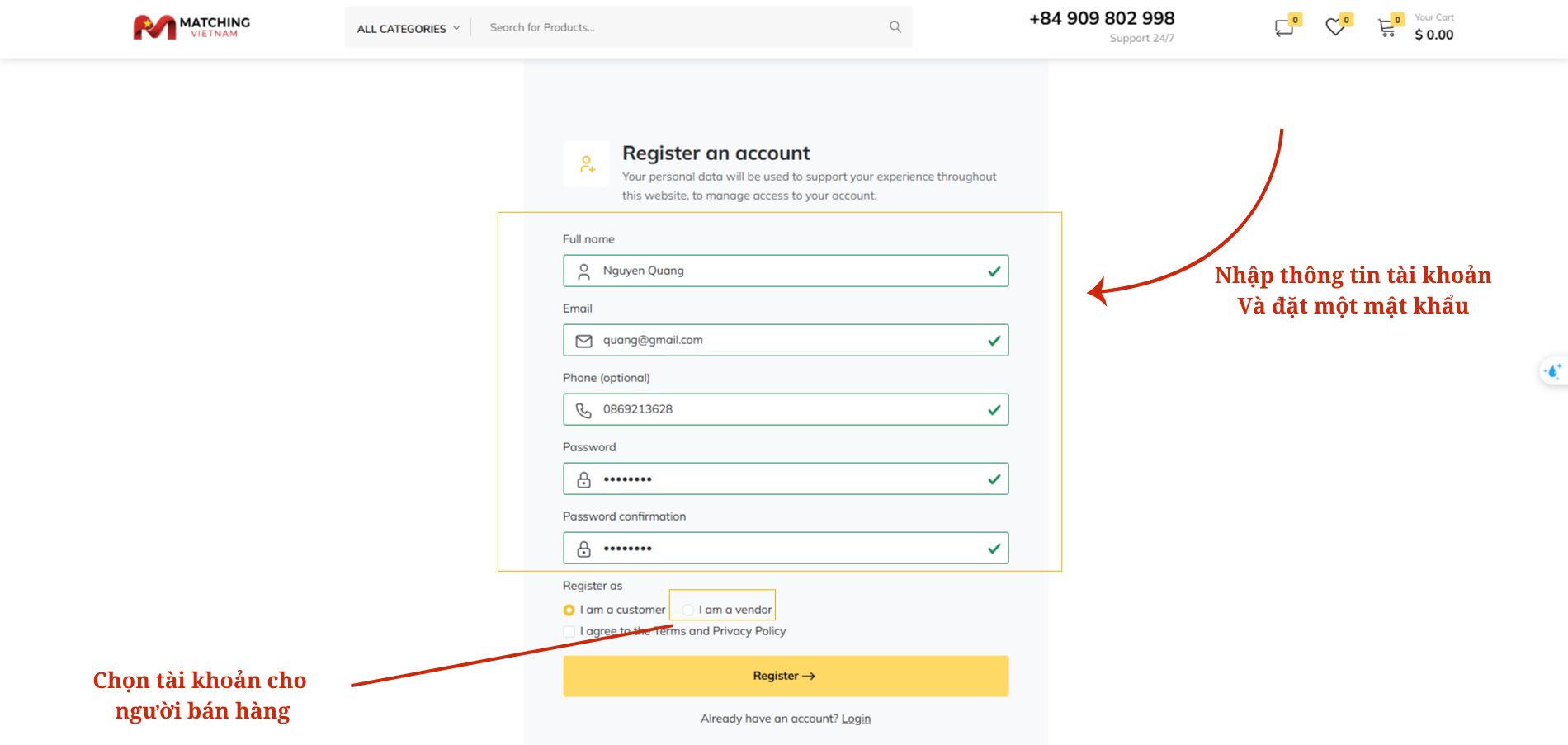Focus the Search for Products box

click(685, 27)
